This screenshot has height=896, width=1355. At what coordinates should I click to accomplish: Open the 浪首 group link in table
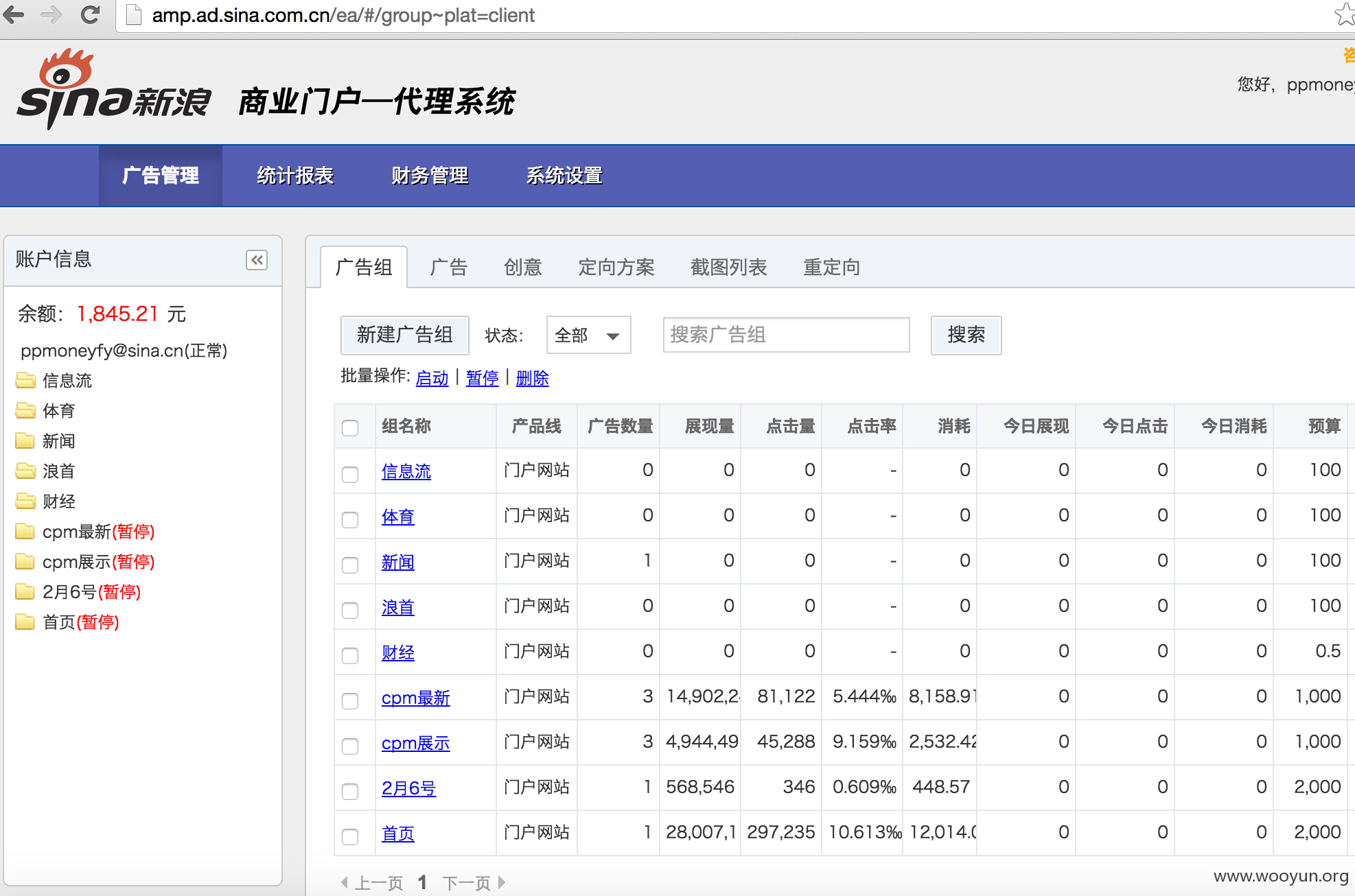click(398, 607)
